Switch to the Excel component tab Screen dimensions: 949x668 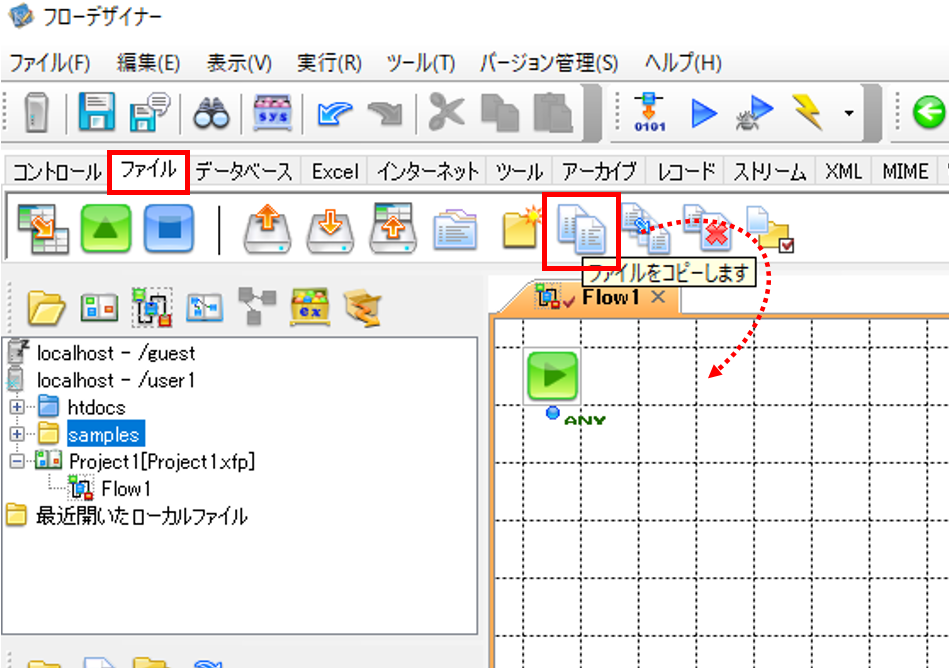click(x=335, y=171)
